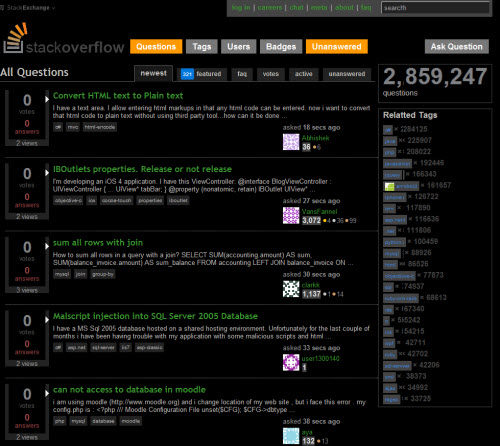This screenshot has width=500, height=446.
Task: Select the gray unanswered sort tab
Action: click(347, 74)
